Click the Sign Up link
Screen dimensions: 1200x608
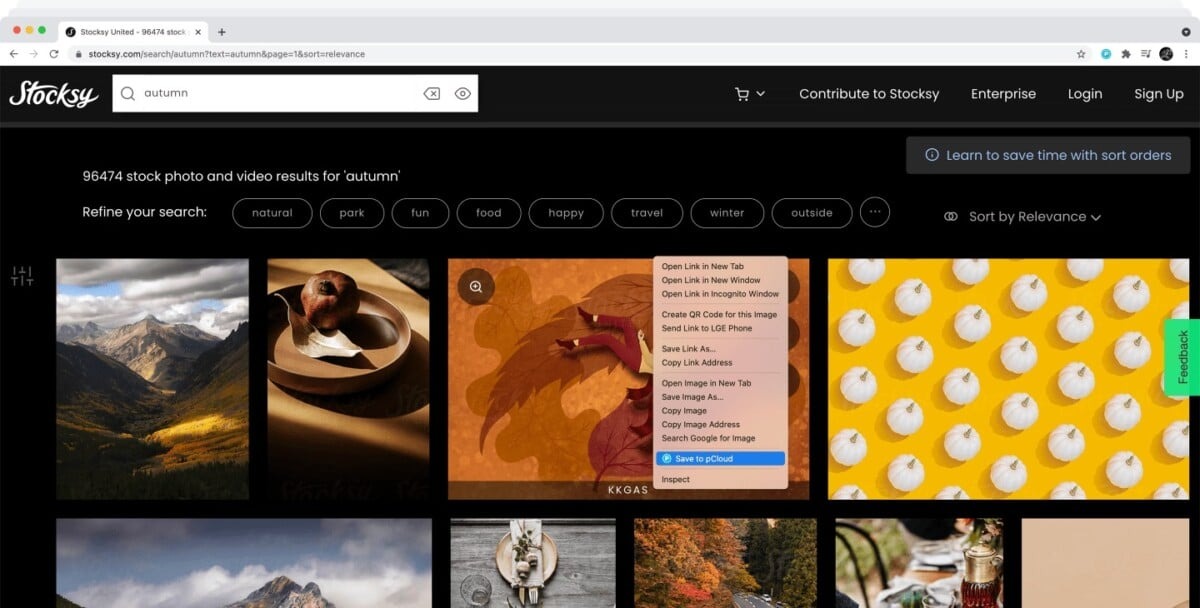1159,94
